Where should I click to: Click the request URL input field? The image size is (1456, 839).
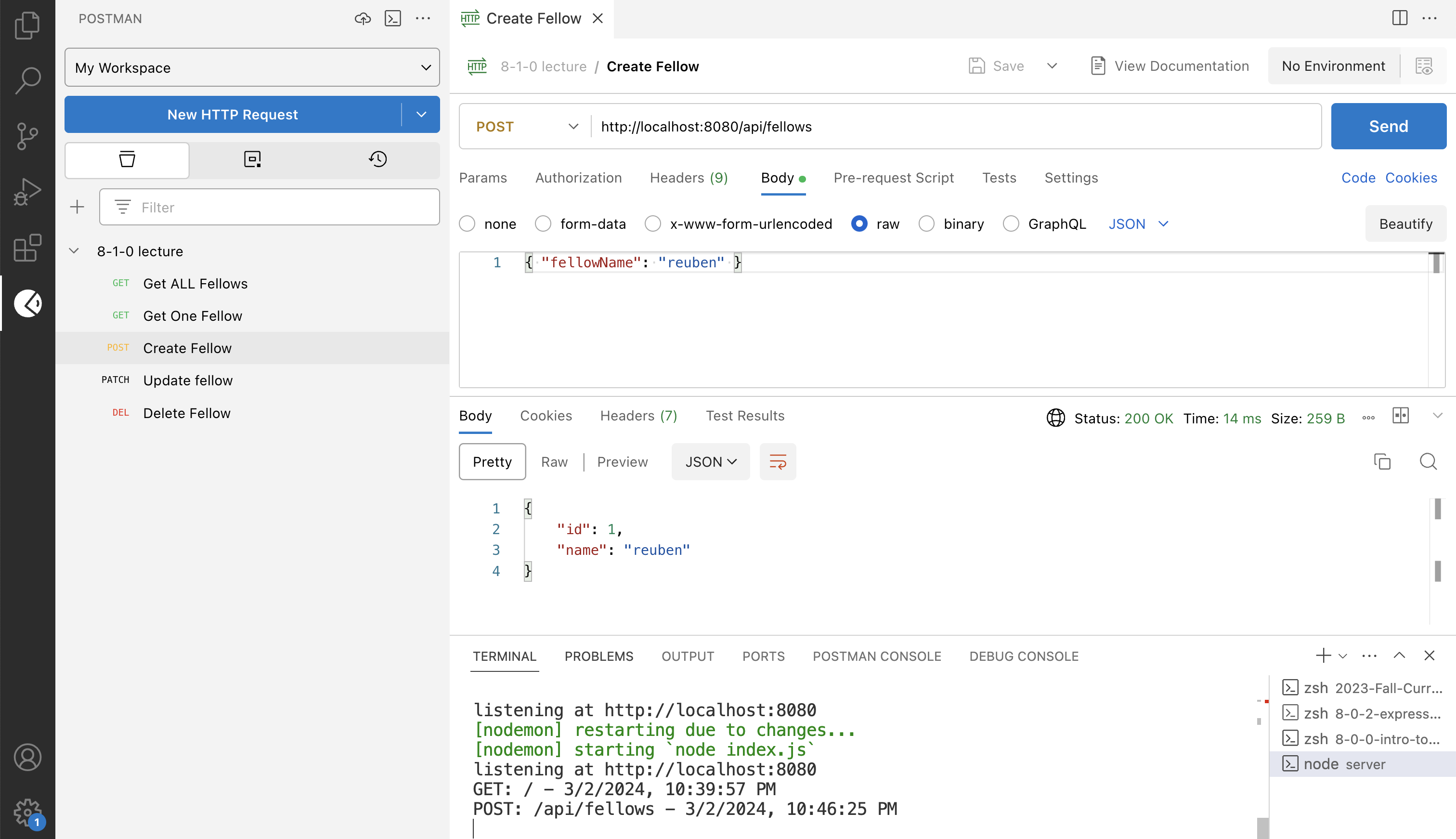[x=956, y=127]
